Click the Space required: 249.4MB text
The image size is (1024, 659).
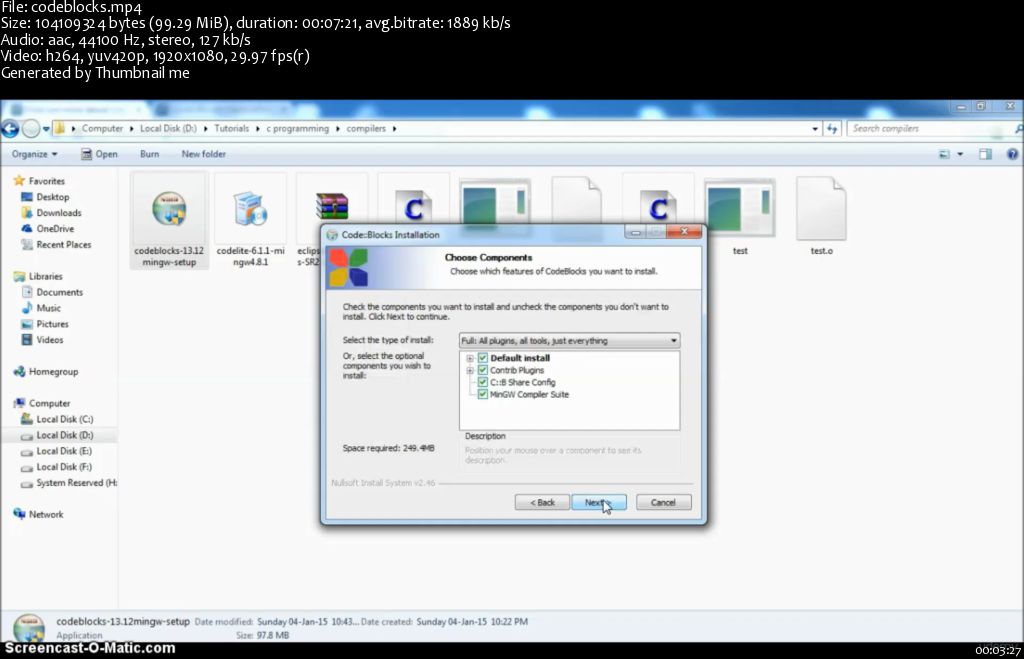pos(389,448)
